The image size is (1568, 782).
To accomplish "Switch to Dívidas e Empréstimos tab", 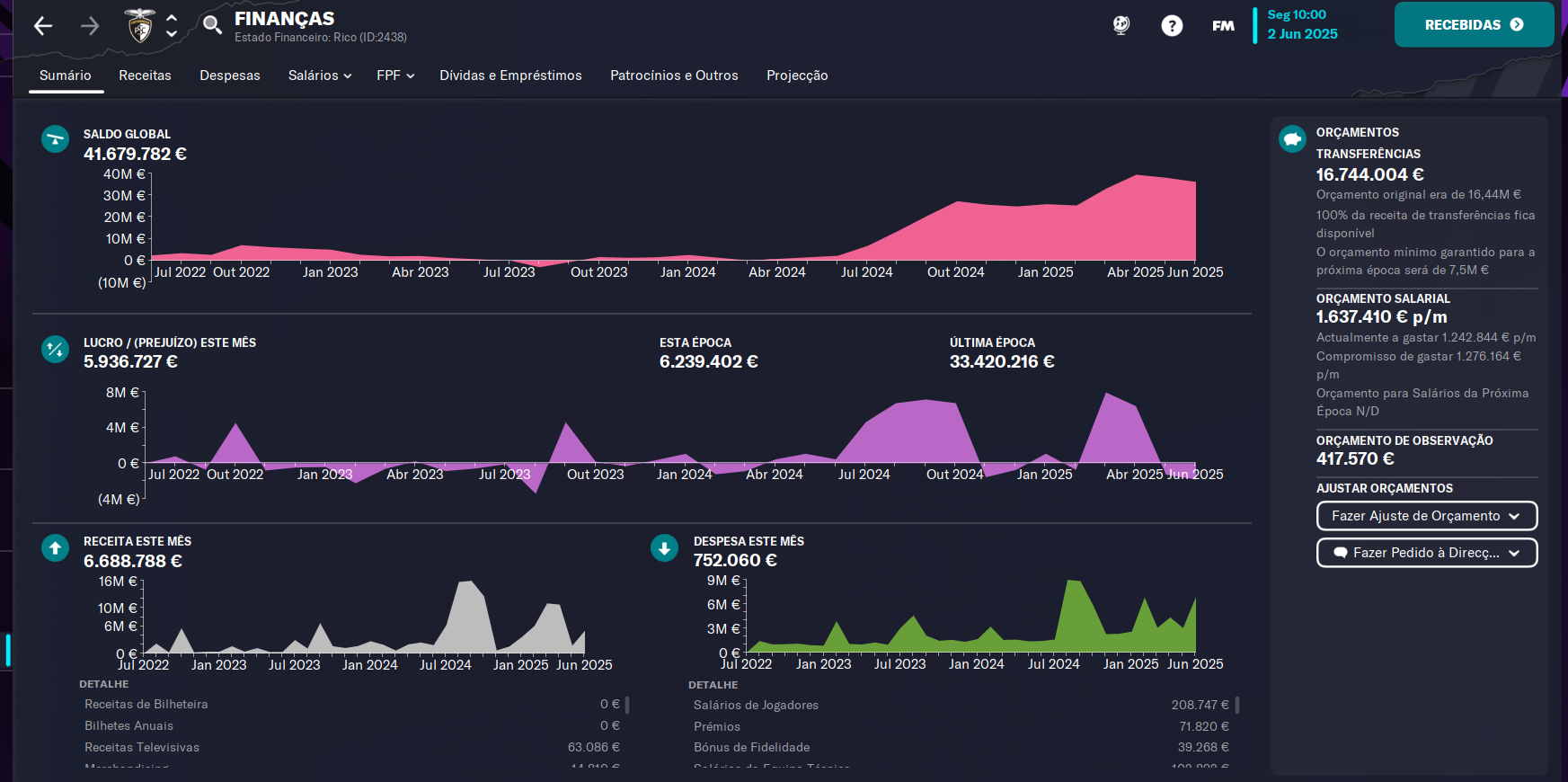I will click(x=510, y=76).
